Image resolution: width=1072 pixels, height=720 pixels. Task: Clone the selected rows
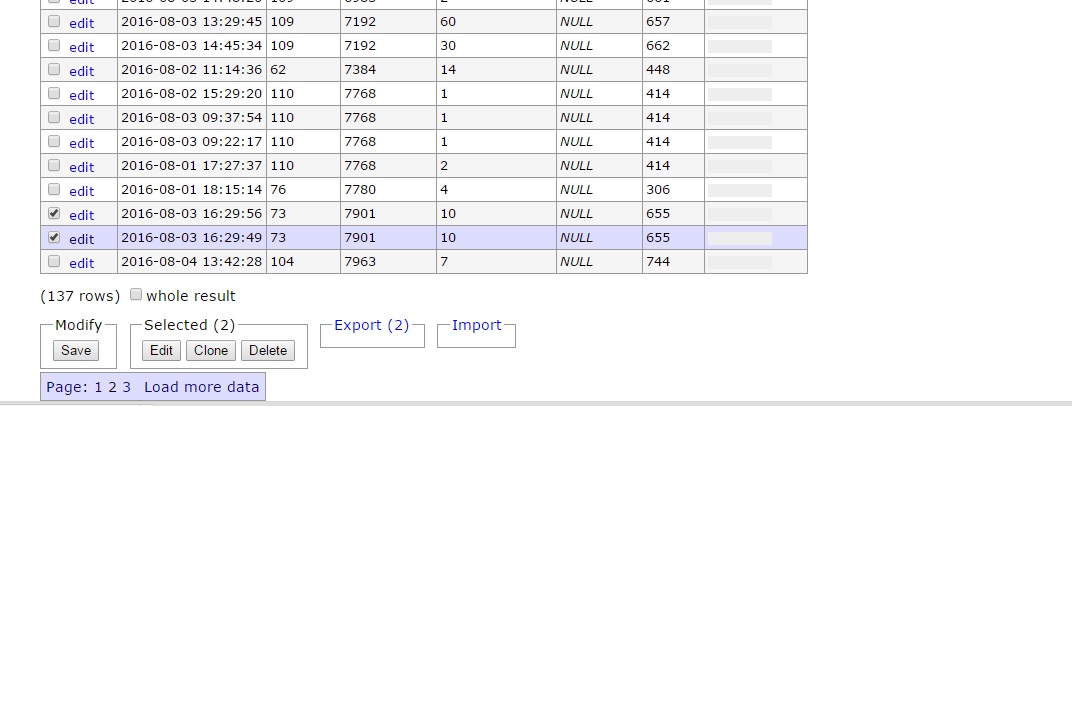pos(211,350)
